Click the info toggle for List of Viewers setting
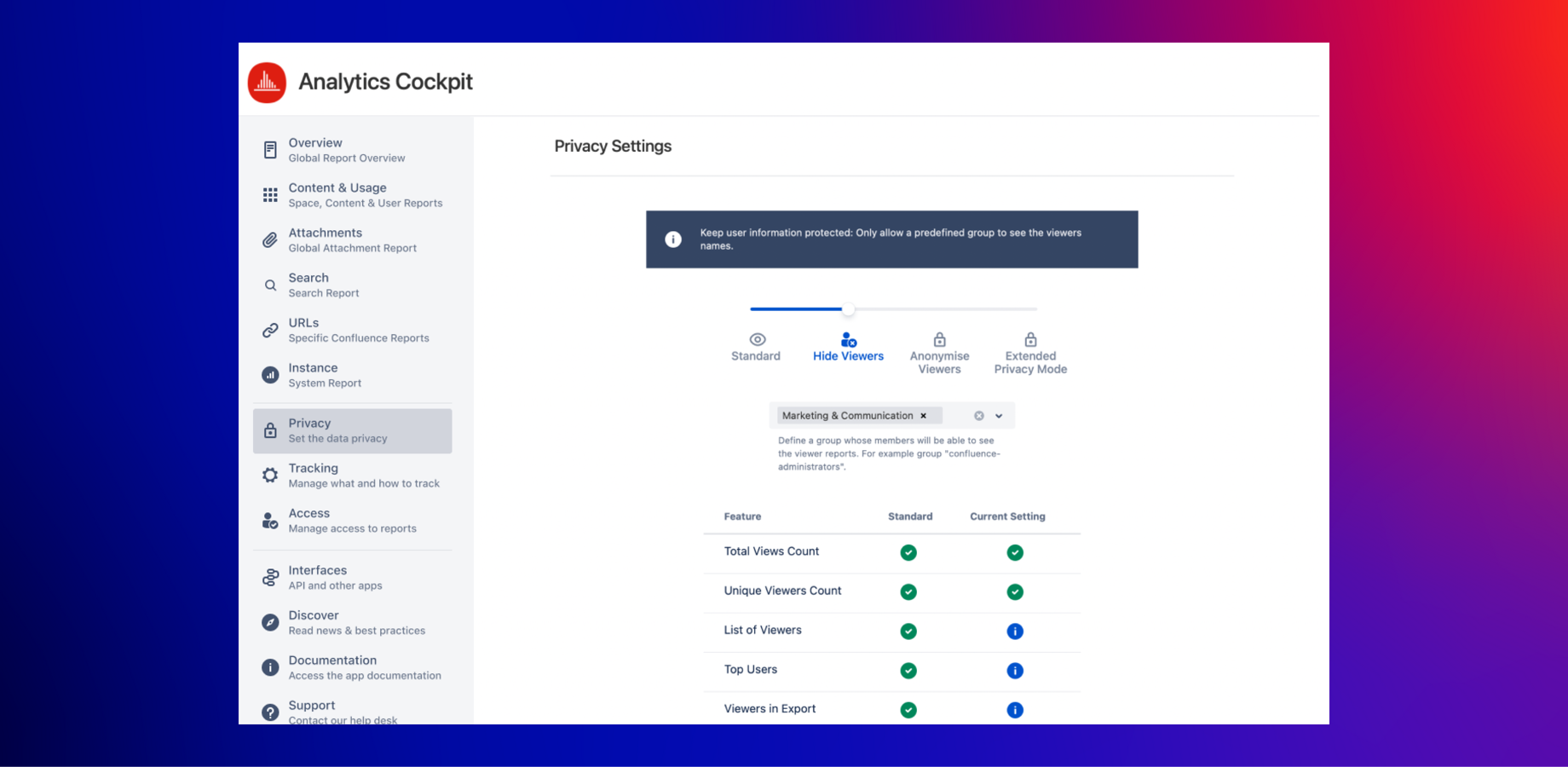 coord(1015,631)
